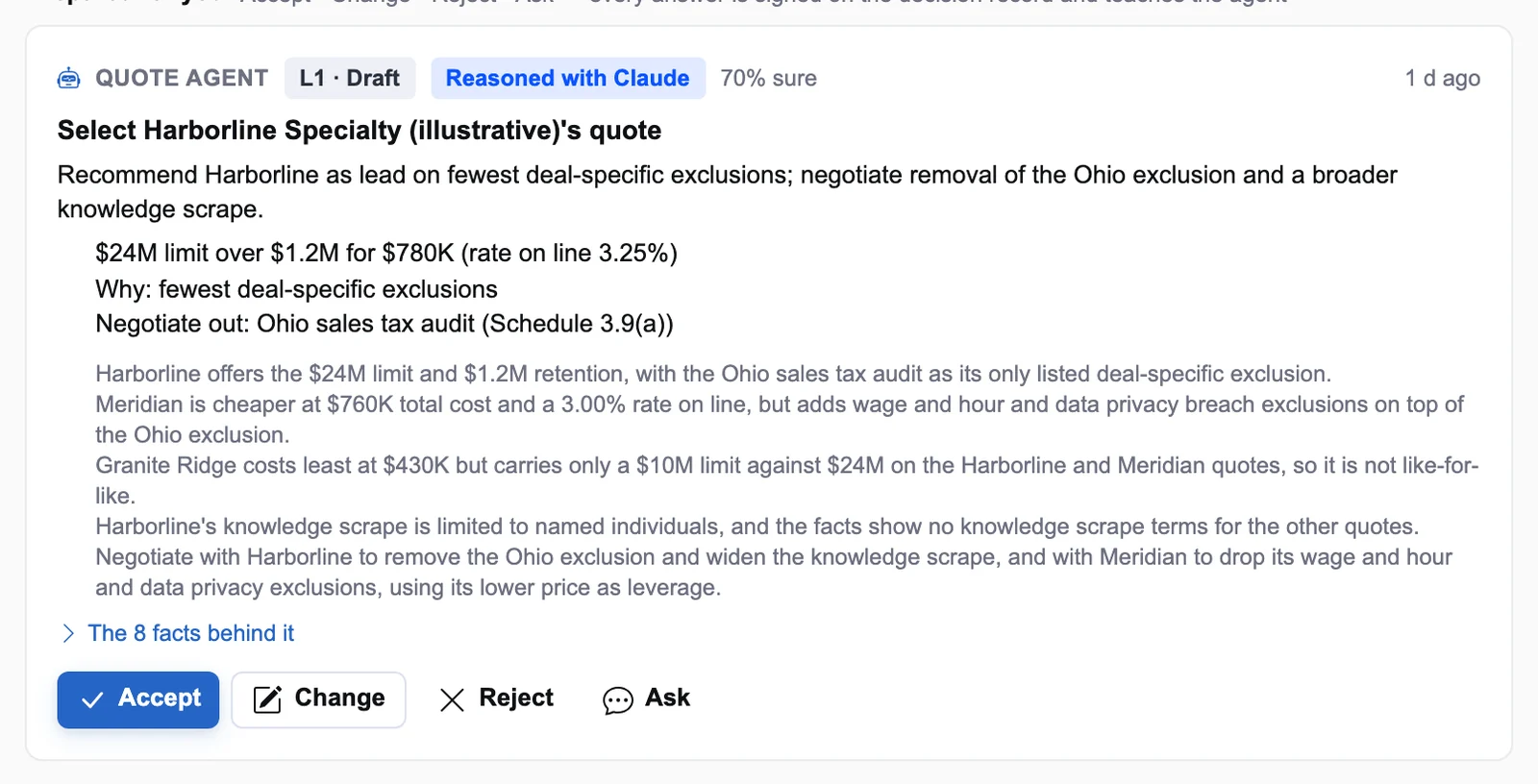
Task: Click the '1 d ago' timestamp
Action: 1442,78
